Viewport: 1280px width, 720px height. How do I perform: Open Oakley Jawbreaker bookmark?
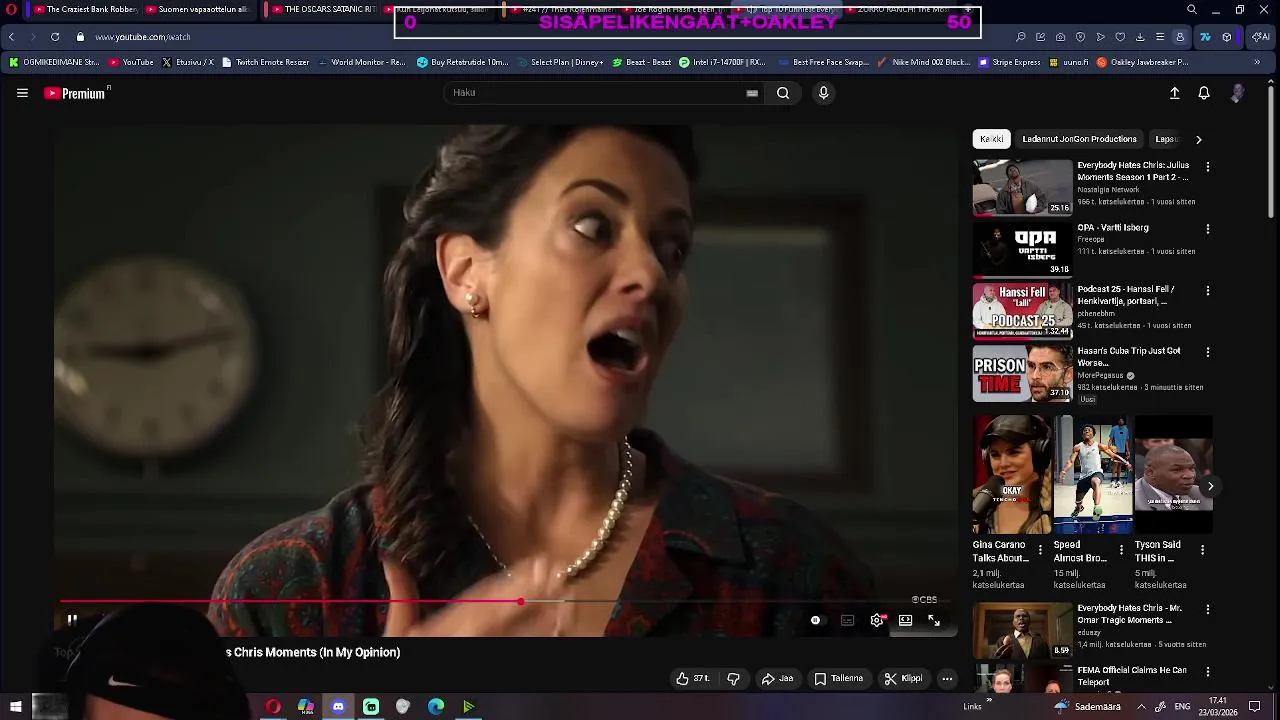pyautogui.click(x=1142, y=62)
